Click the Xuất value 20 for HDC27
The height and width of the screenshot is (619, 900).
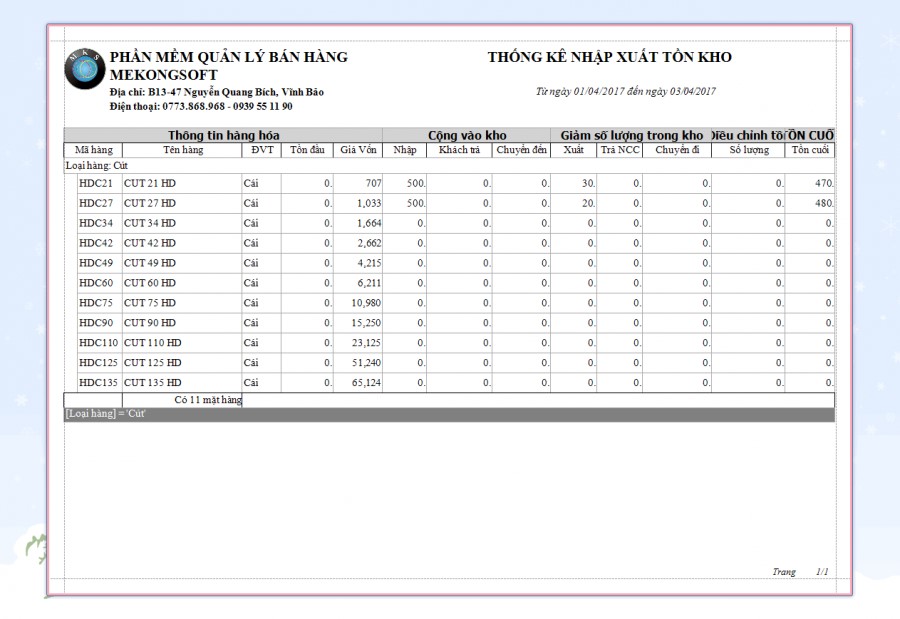pyautogui.click(x=588, y=203)
